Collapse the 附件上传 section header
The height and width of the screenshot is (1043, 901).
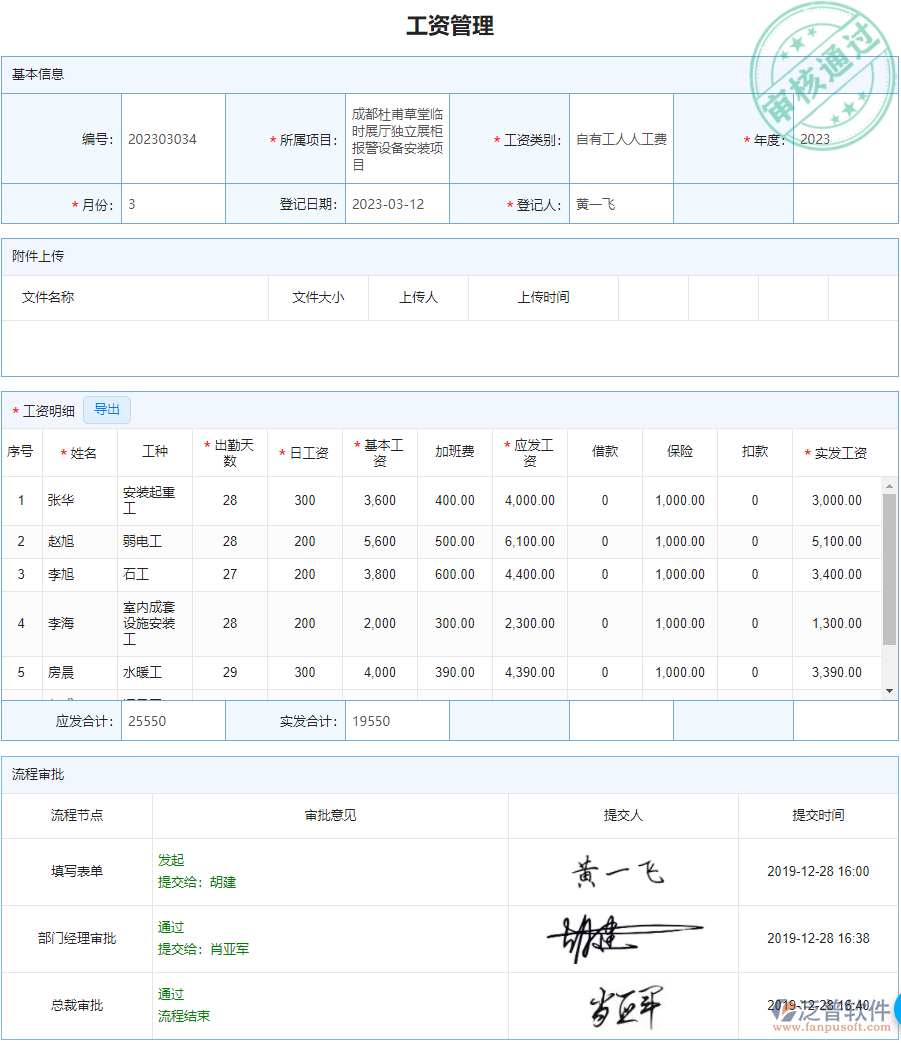coord(36,257)
